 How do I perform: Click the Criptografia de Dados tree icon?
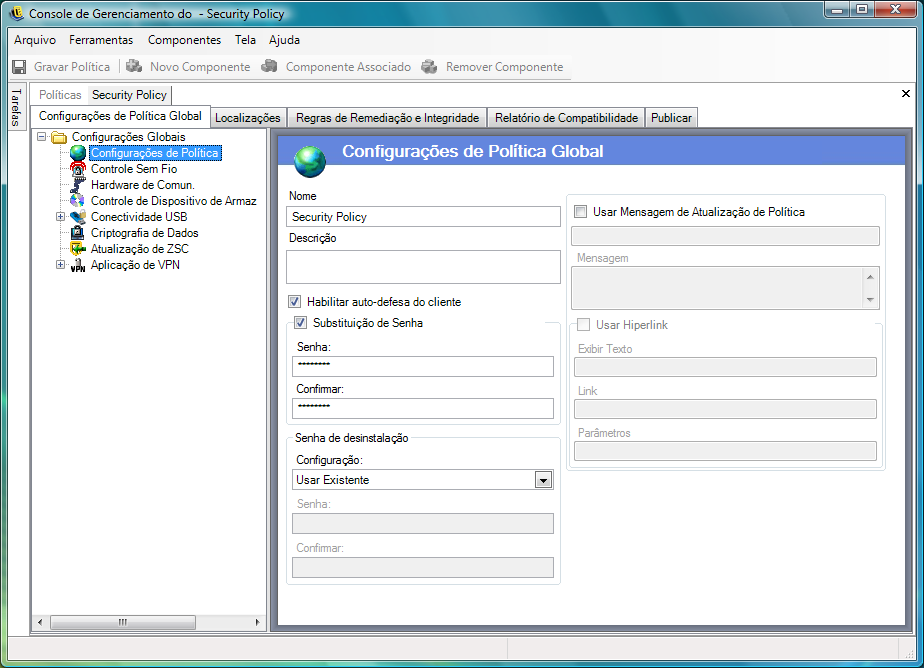tap(78, 233)
